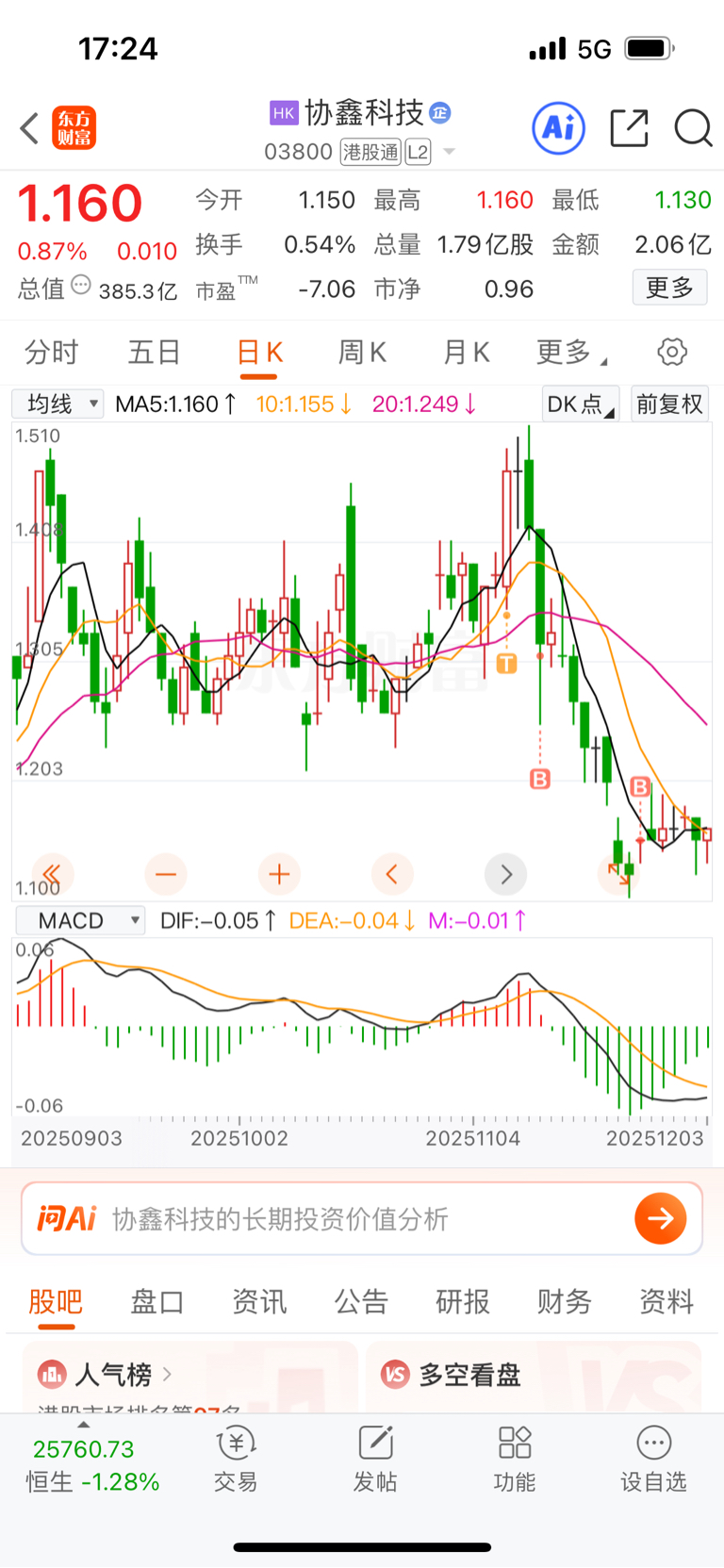Viewport: 724px width, 1568px height.
Task: Tap the 总量 1.79亿股 value
Action: point(485,244)
